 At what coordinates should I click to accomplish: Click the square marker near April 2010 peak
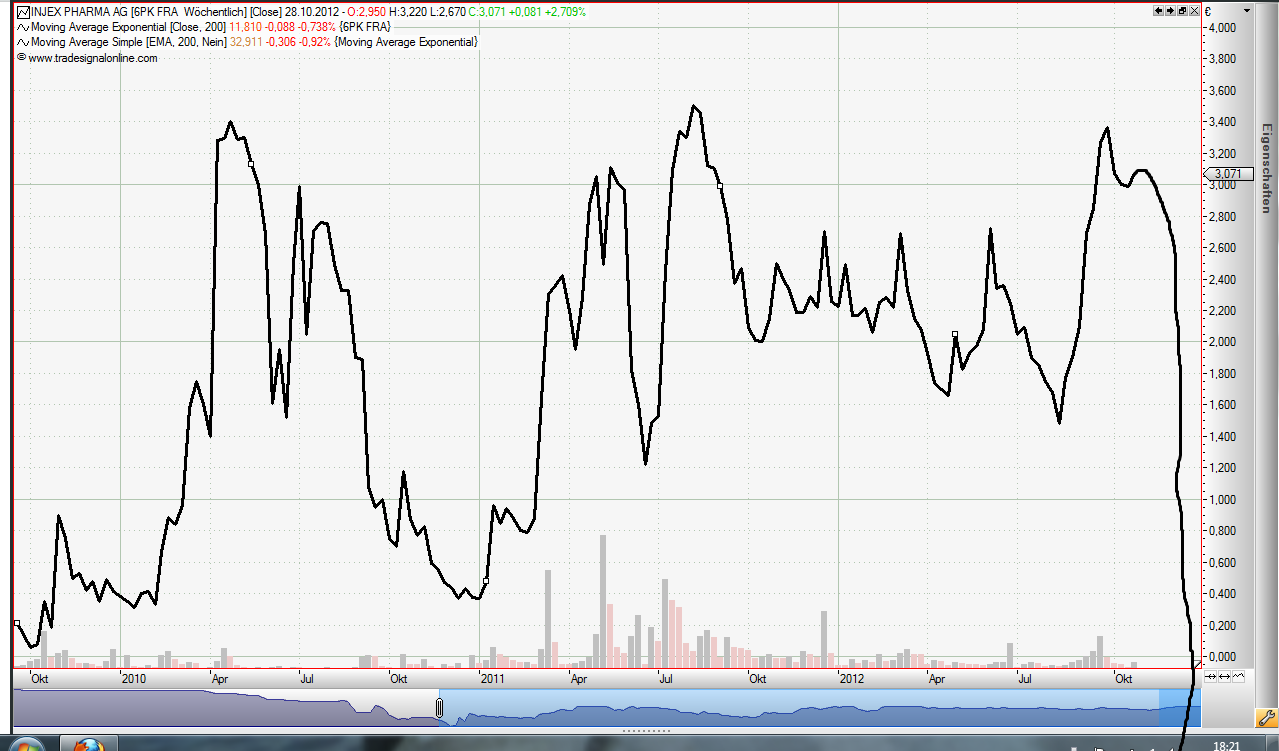250,163
